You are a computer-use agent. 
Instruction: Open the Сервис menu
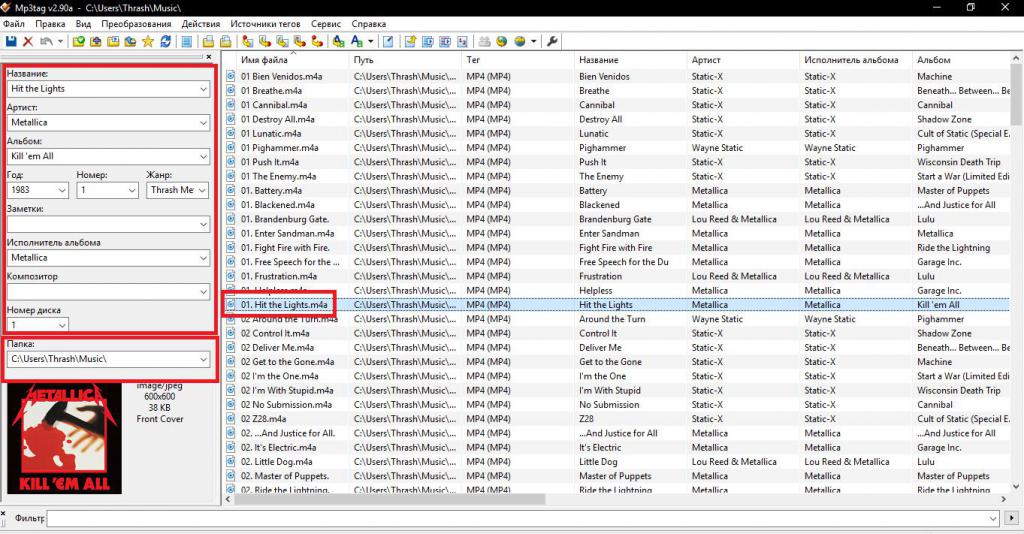[326, 24]
